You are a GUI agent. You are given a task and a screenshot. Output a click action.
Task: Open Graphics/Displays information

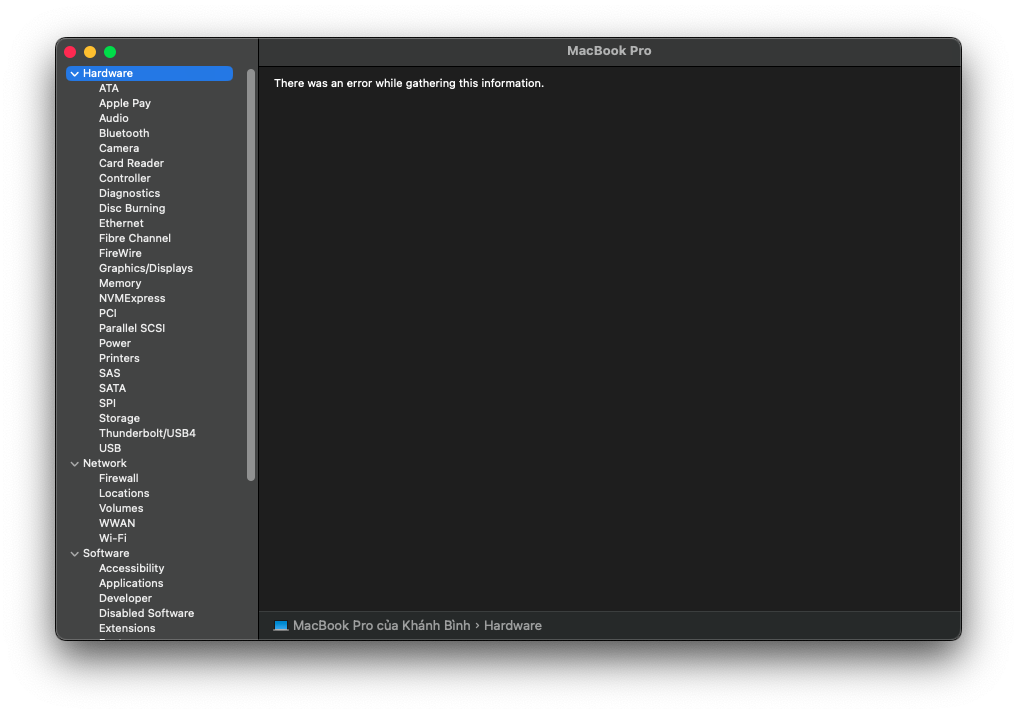(x=145, y=268)
